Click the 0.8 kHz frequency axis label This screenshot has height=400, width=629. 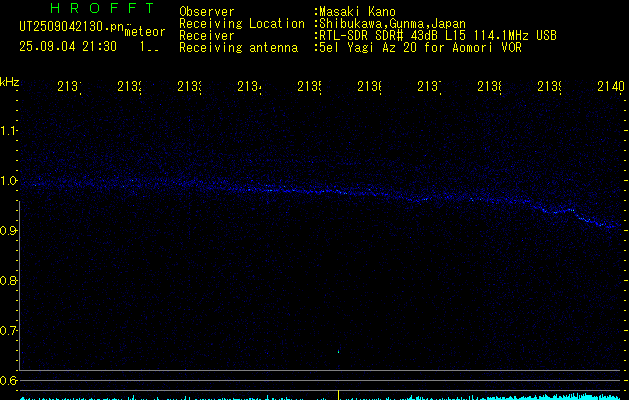pyautogui.click(x=8, y=280)
